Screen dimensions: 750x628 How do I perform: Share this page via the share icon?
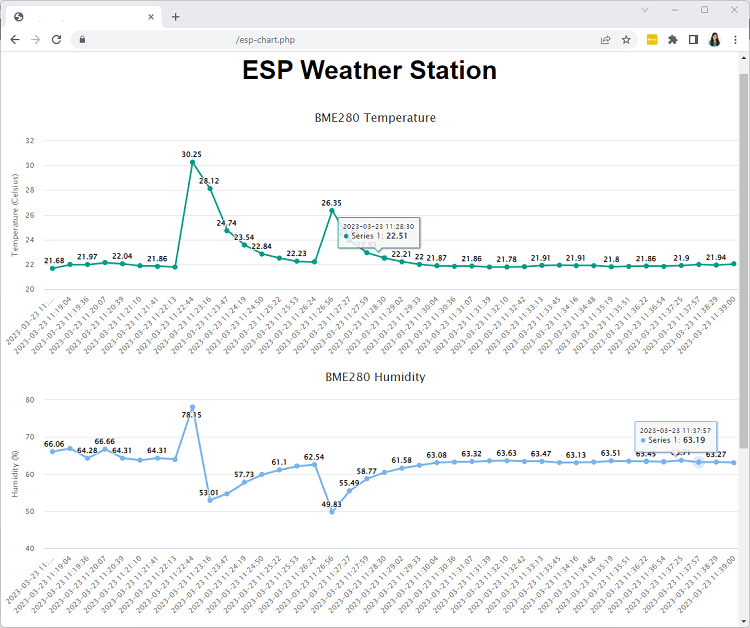coord(605,40)
